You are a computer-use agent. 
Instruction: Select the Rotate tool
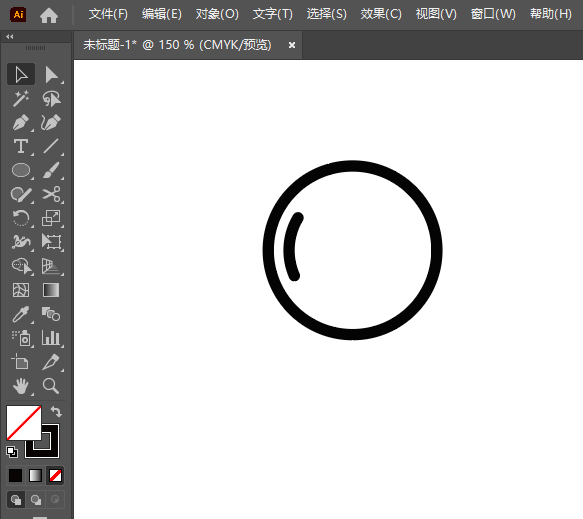[21, 218]
